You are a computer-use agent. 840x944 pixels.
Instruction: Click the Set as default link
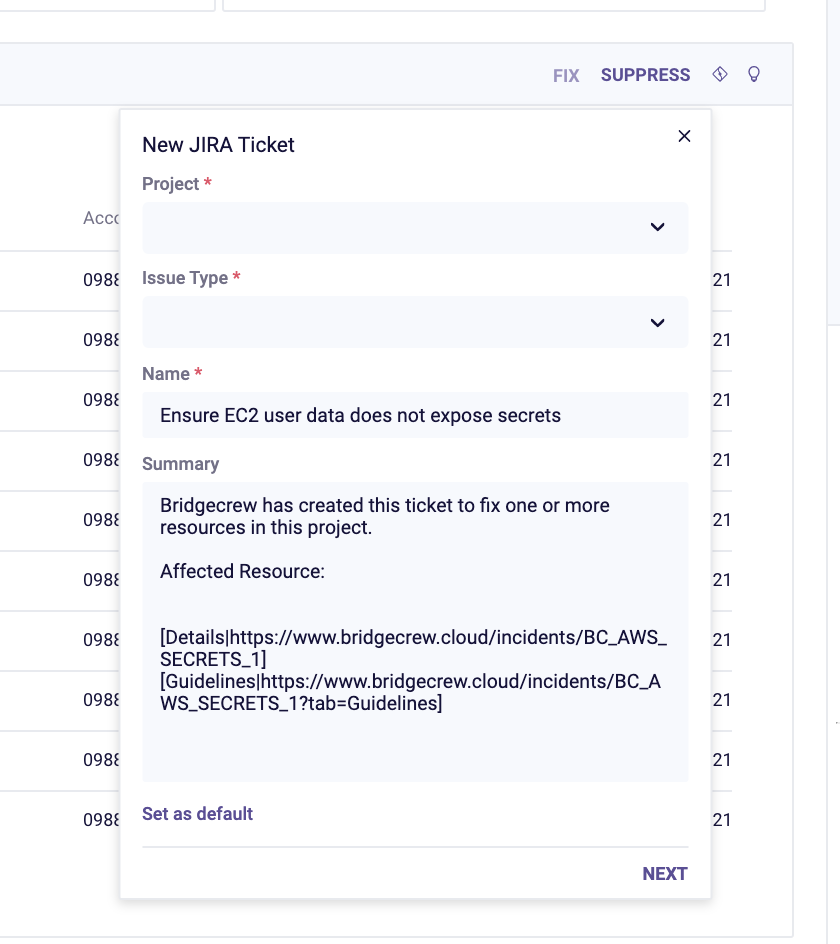click(x=198, y=814)
